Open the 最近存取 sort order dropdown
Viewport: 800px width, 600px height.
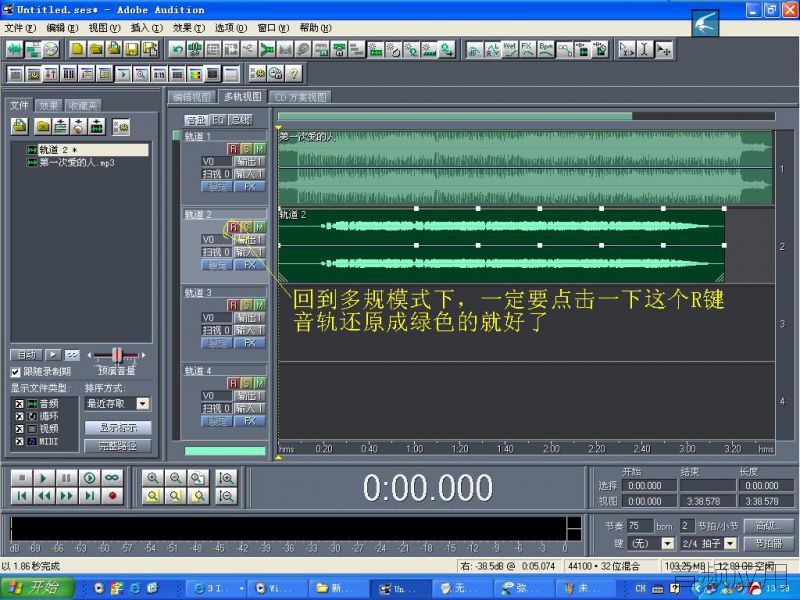(143, 404)
